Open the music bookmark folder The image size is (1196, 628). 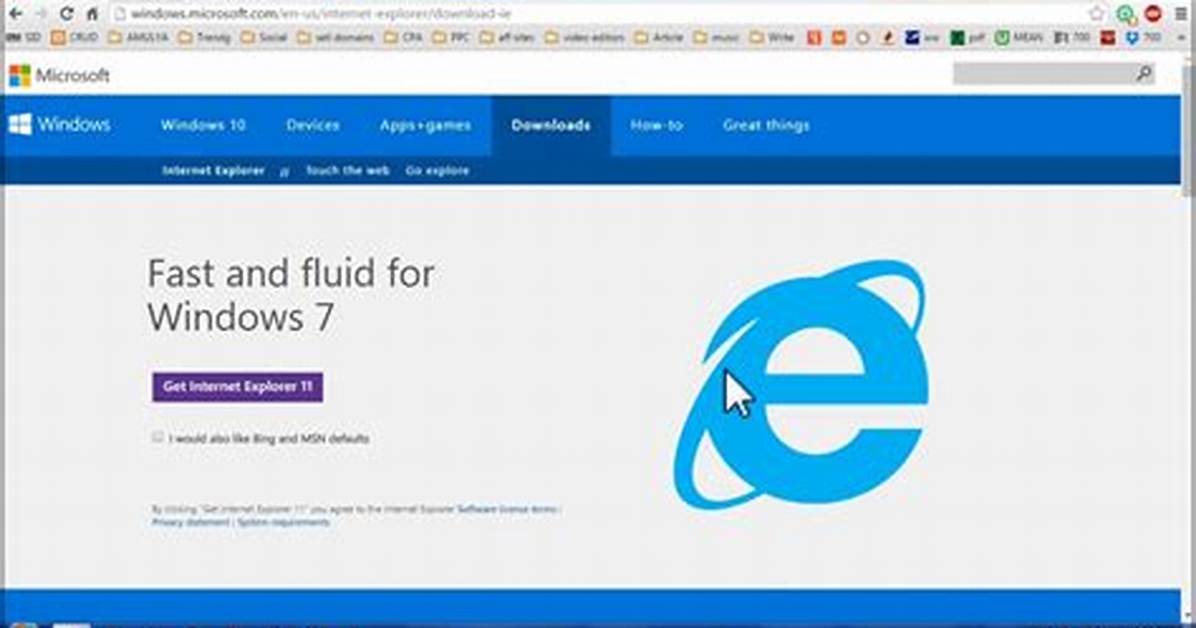(717, 37)
